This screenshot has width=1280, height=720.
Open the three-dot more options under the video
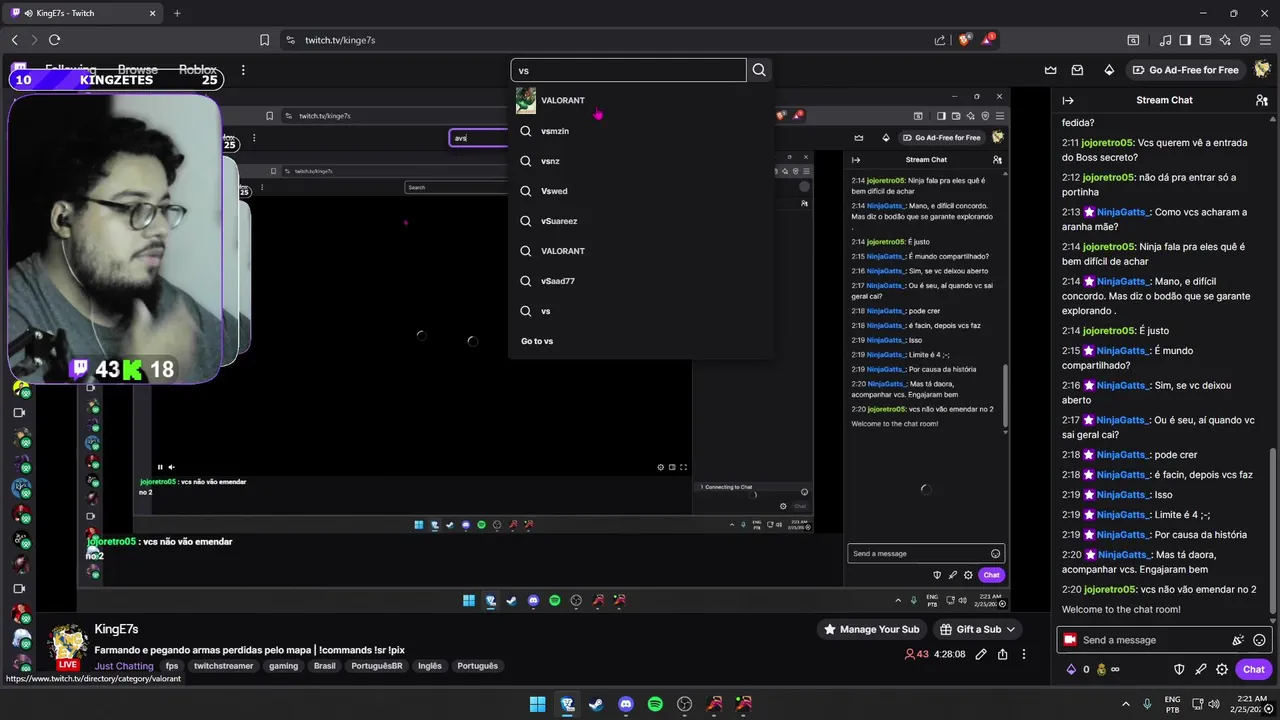click(1024, 654)
